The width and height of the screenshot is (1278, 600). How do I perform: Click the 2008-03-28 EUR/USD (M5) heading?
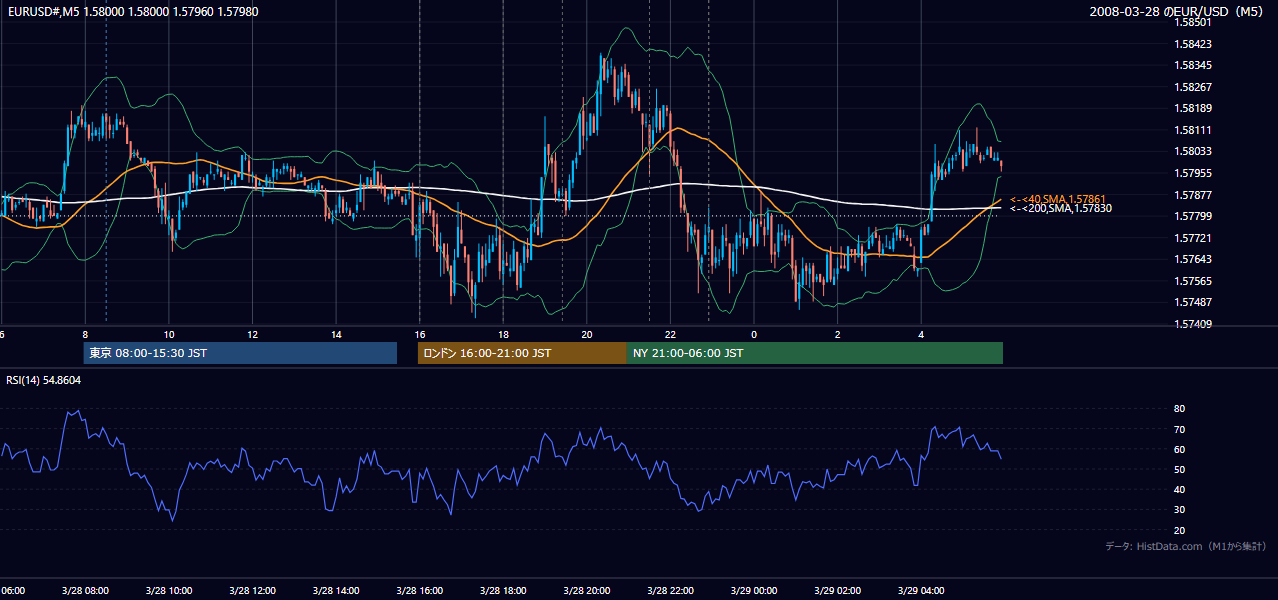[1177, 11]
